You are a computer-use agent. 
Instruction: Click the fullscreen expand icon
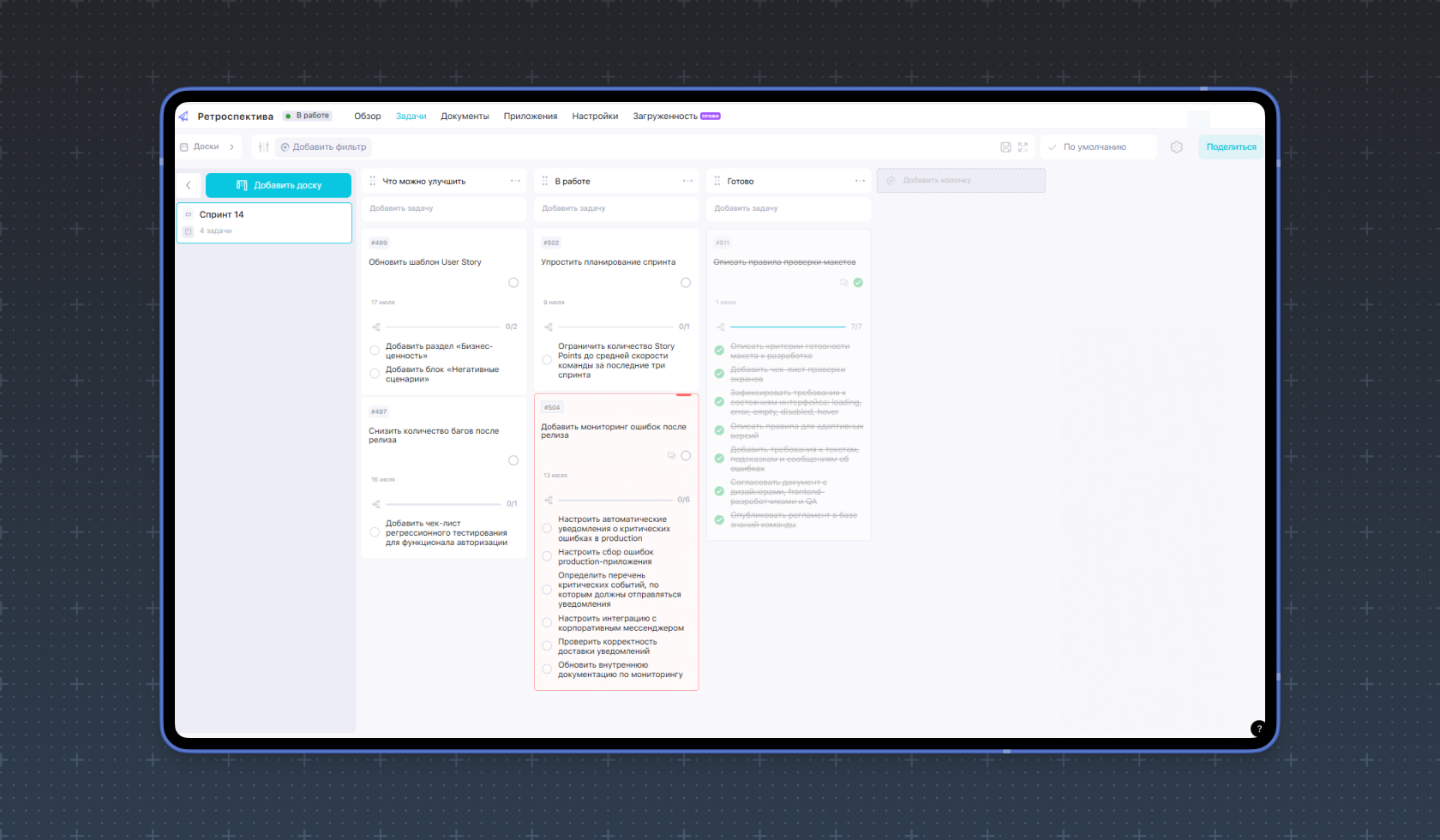tap(1023, 147)
